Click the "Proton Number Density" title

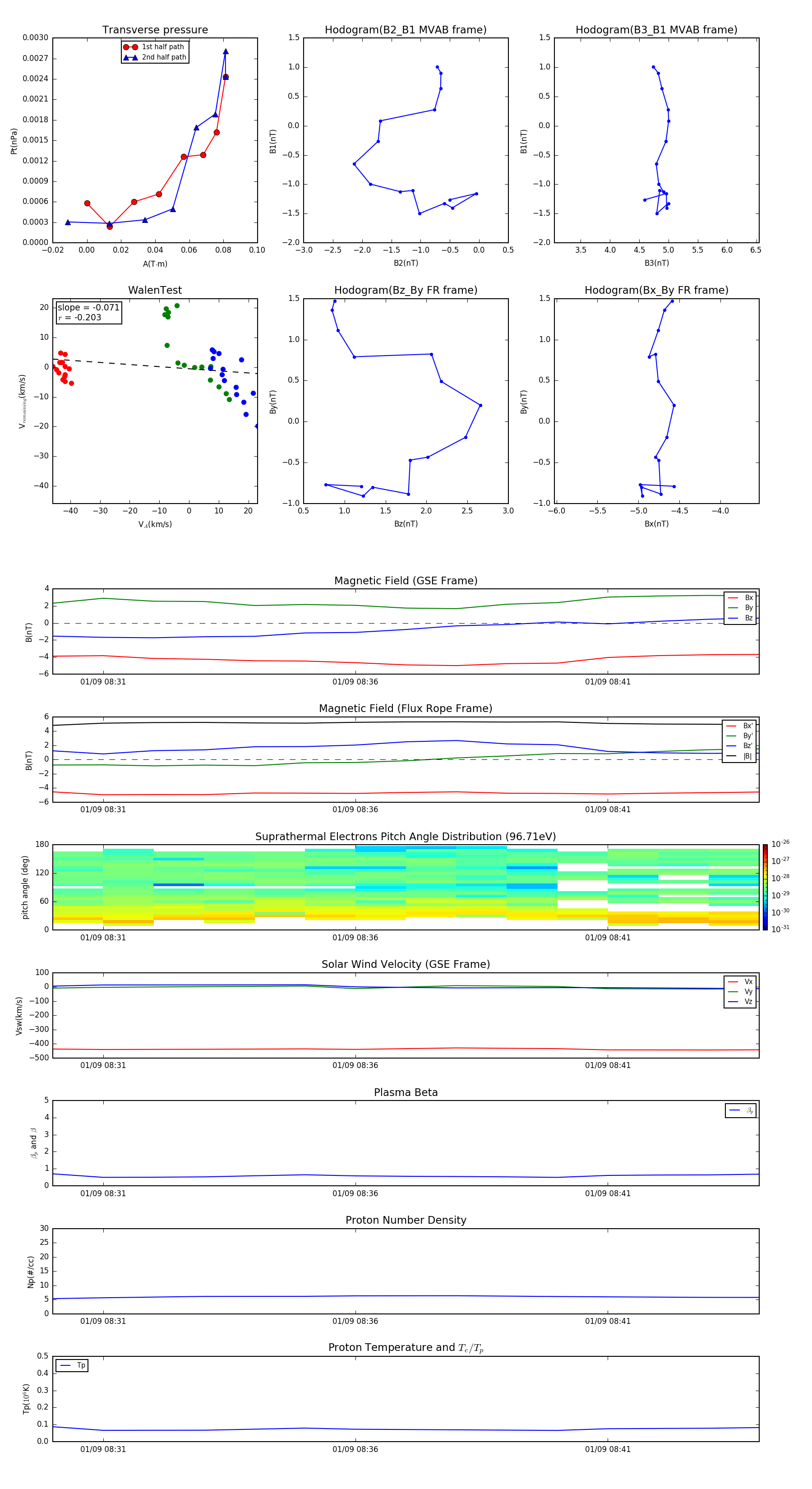pyautogui.click(x=406, y=1220)
